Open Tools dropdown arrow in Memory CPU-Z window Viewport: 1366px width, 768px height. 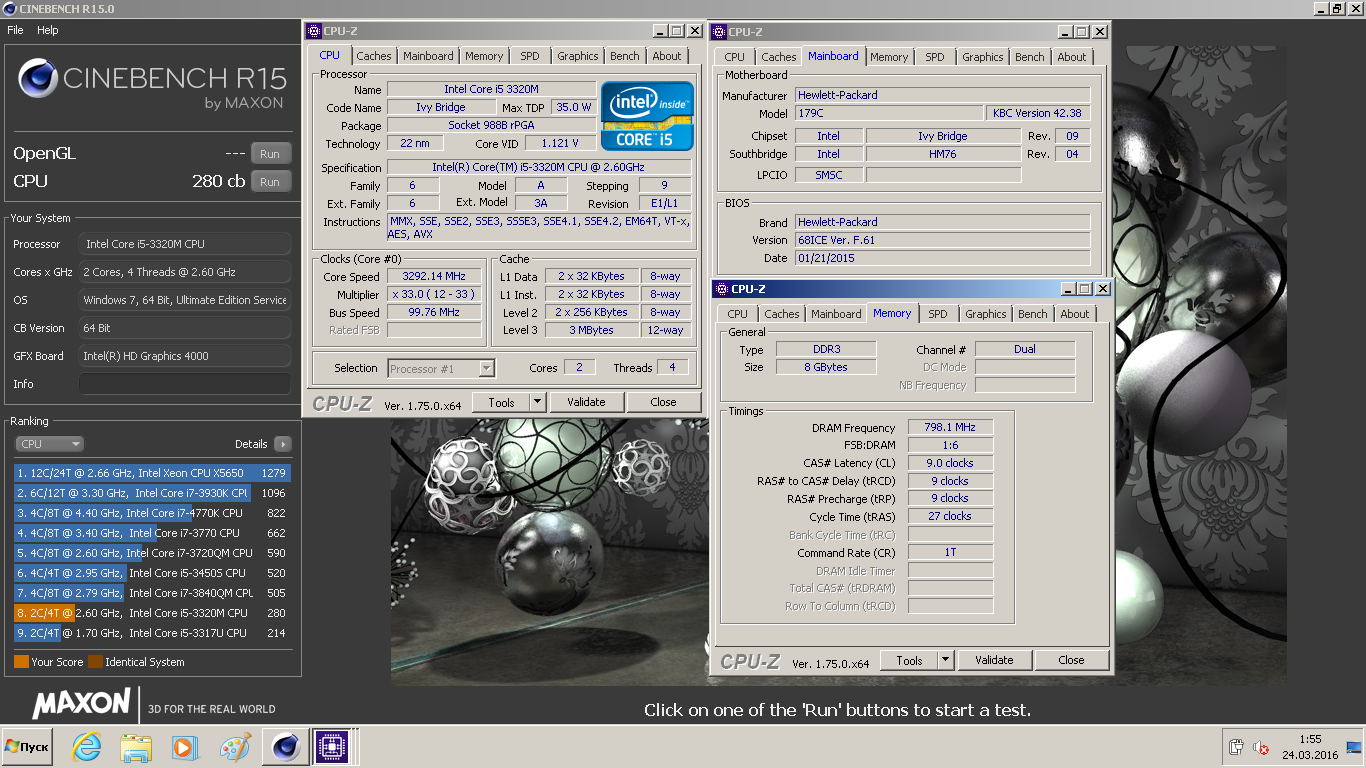point(945,660)
